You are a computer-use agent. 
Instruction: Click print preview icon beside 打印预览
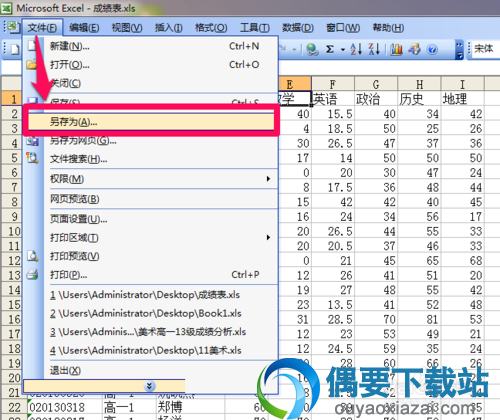coord(33,256)
